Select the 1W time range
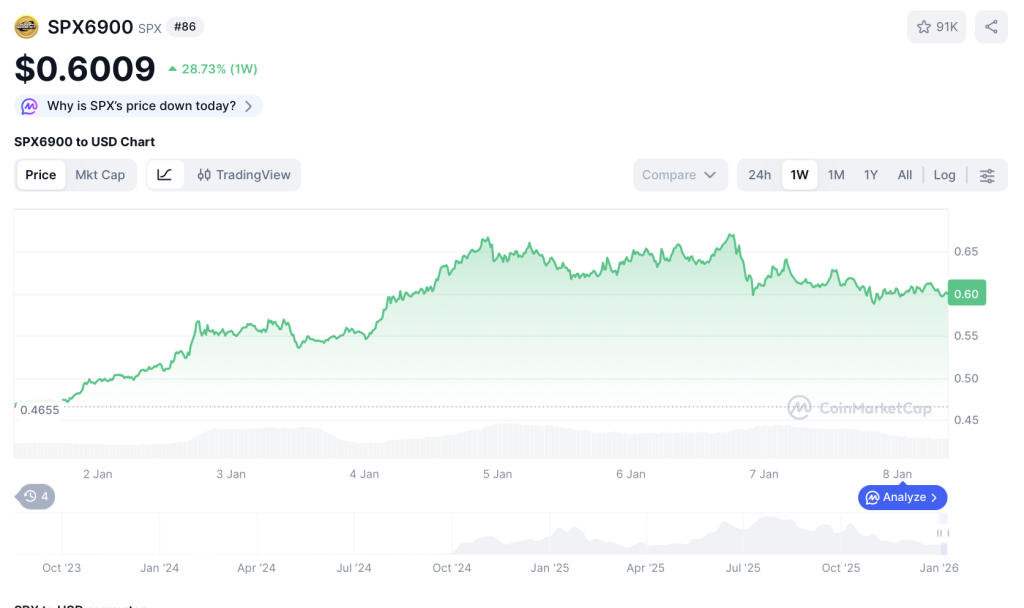This screenshot has width=1024, height=608. coord(799,174)
